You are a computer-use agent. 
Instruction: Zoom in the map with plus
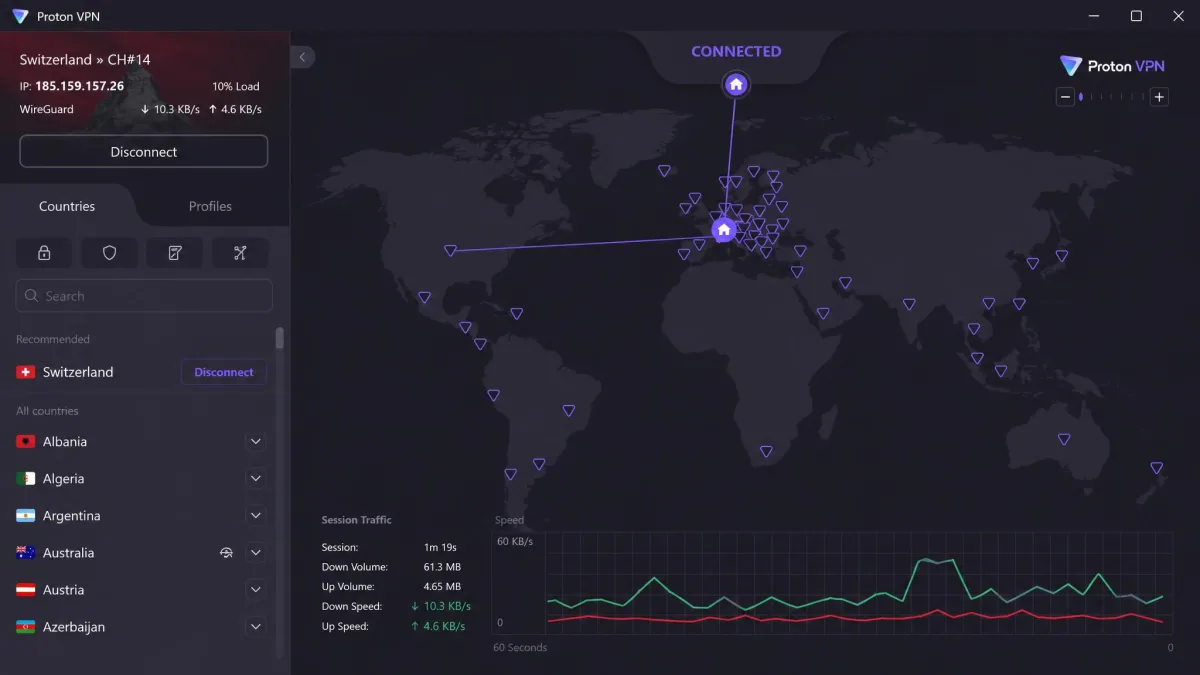click(1159, 97)
